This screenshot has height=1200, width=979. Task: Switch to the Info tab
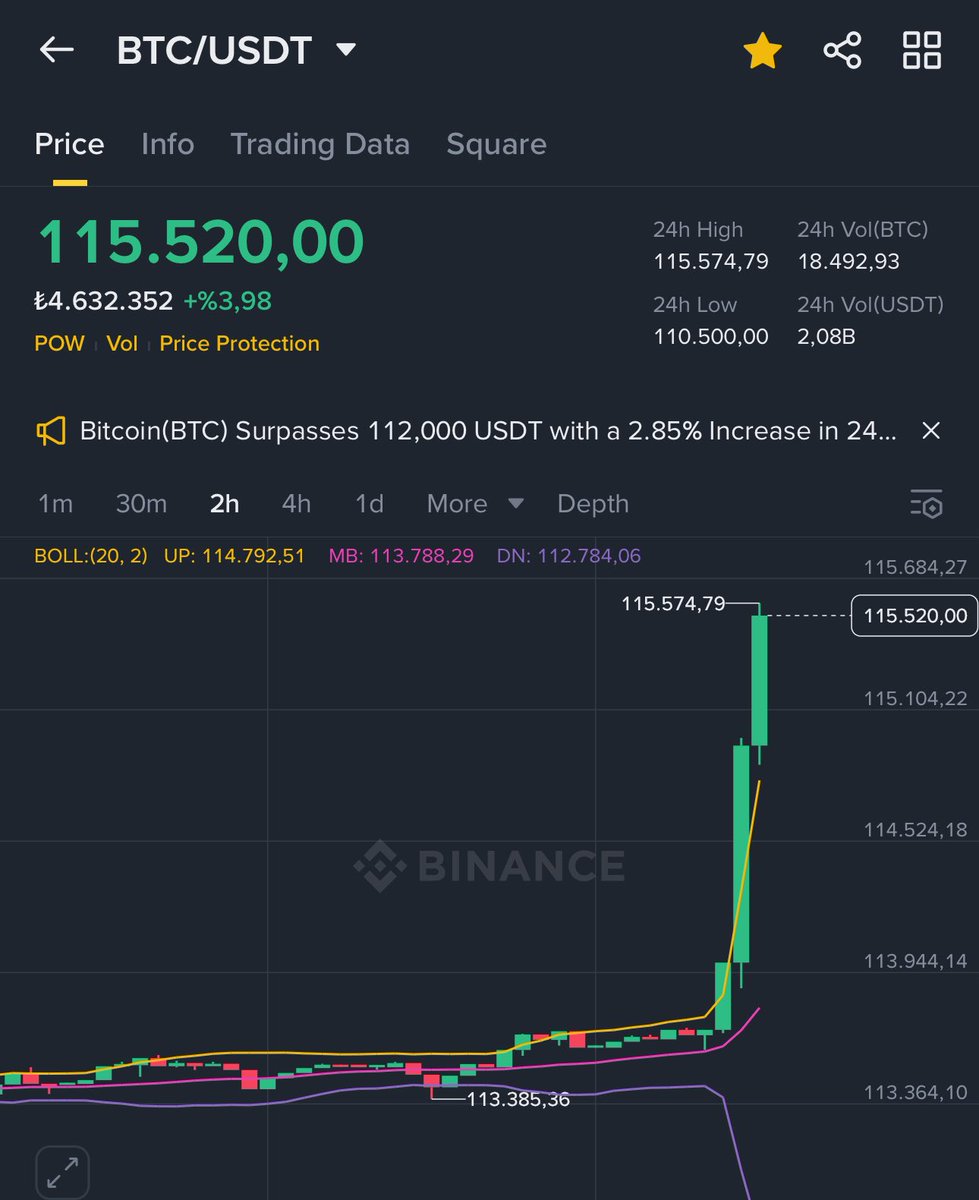(x=167, y=144)
